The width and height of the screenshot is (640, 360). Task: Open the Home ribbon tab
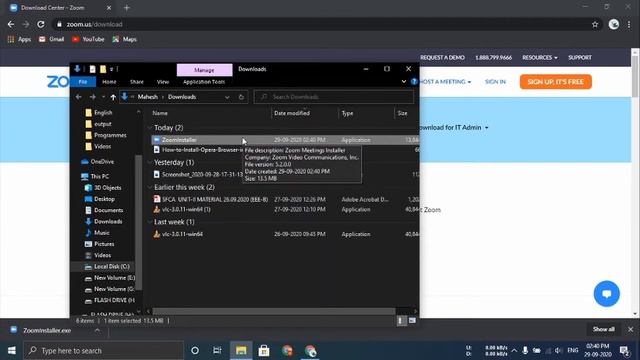click(x=109, y=82)
